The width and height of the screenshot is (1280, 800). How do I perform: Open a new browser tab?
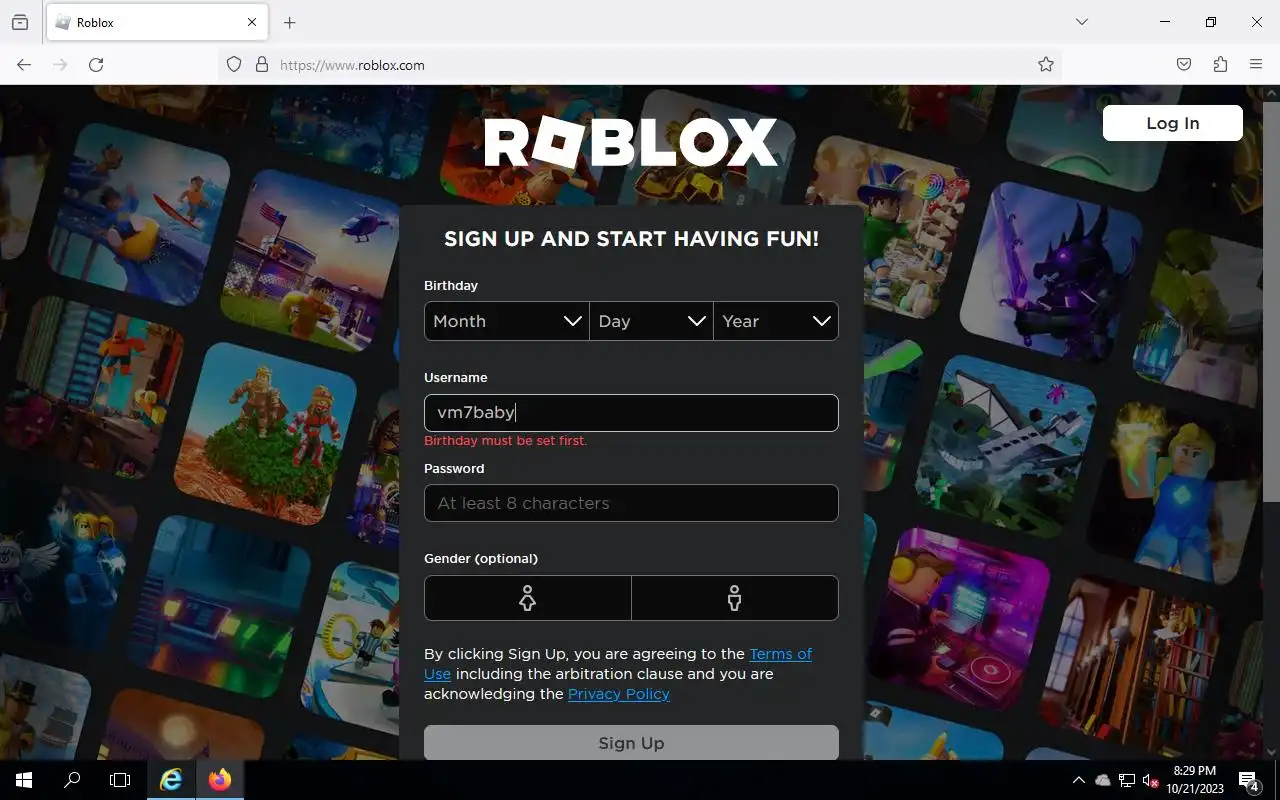289,22
